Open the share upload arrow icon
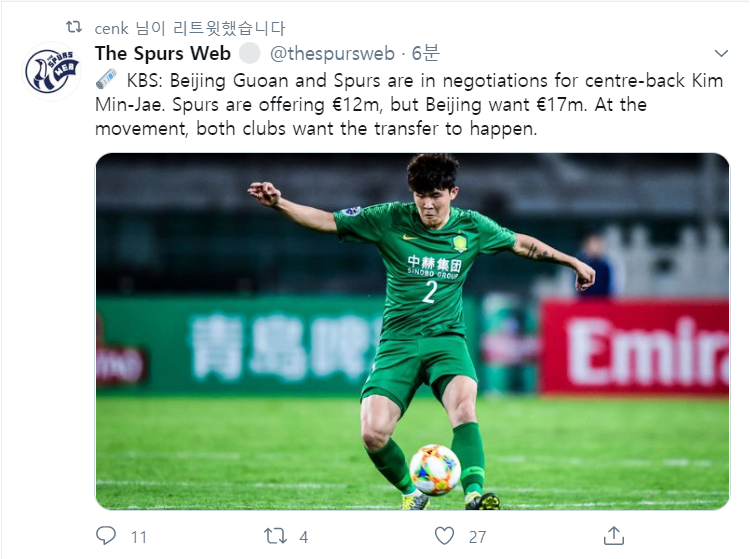The width and height of the screenshot is (750, 559). point(614,536)
